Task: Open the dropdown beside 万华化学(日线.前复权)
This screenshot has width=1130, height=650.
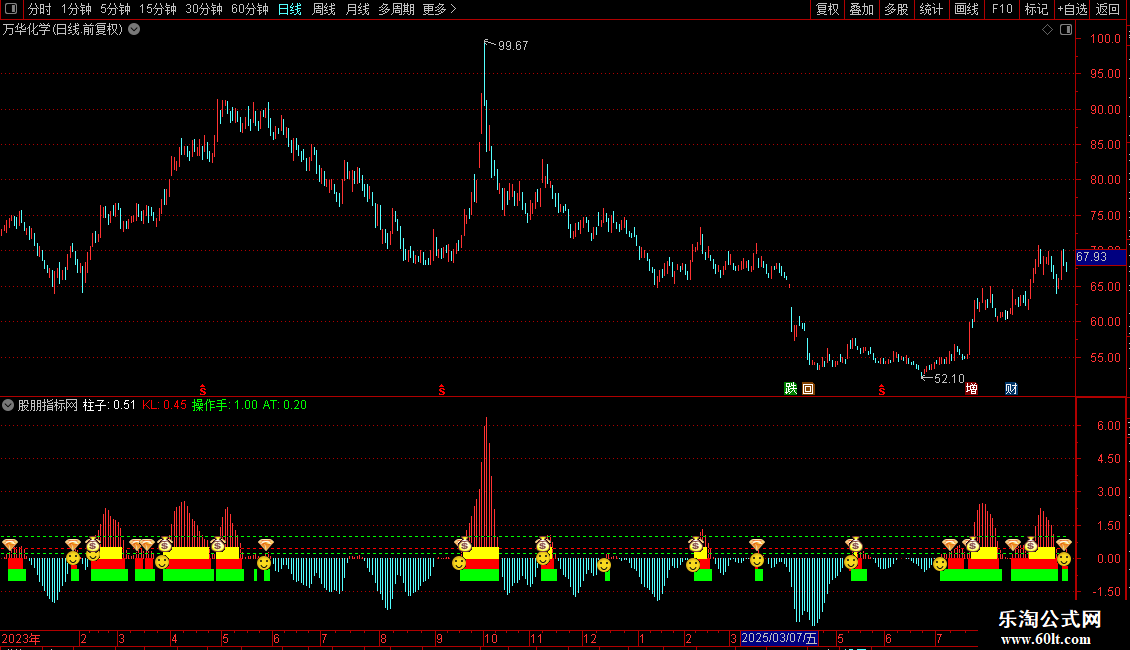Action: (134, 30)
